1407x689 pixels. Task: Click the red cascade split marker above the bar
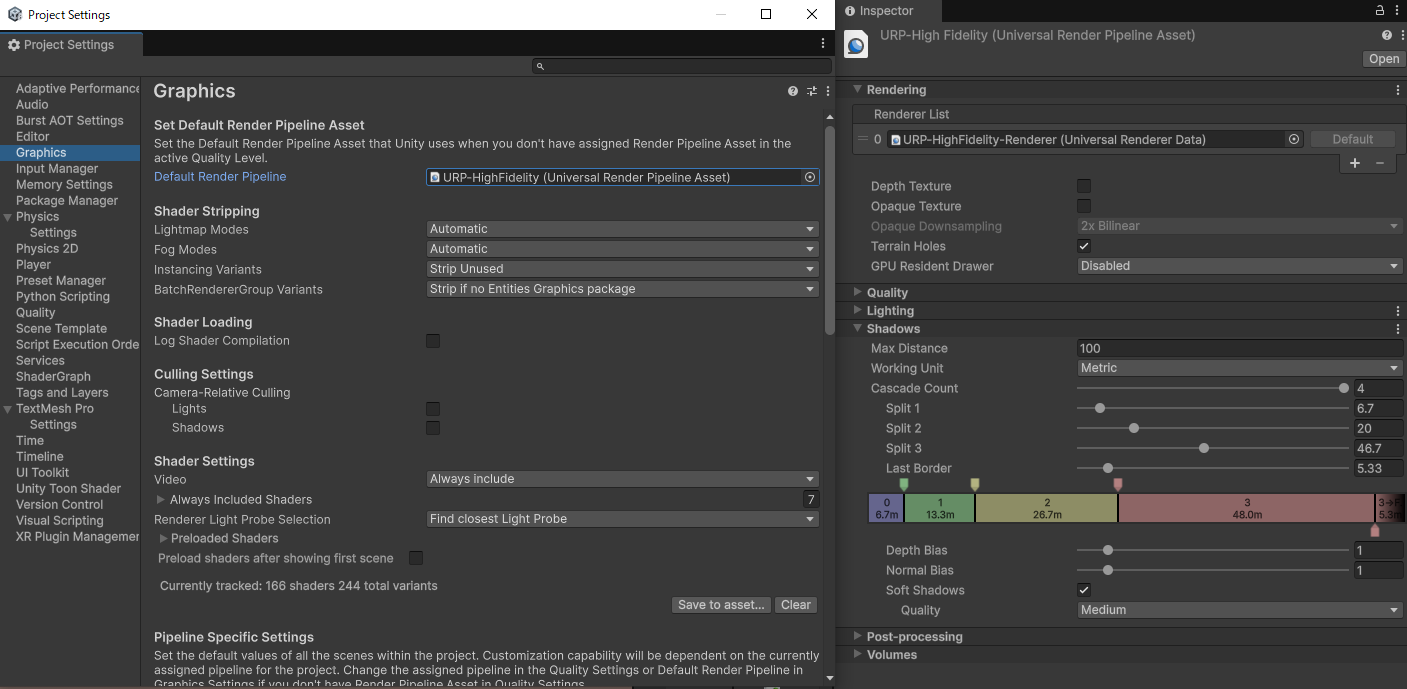pyautogui.click(x=1118, y=484)
